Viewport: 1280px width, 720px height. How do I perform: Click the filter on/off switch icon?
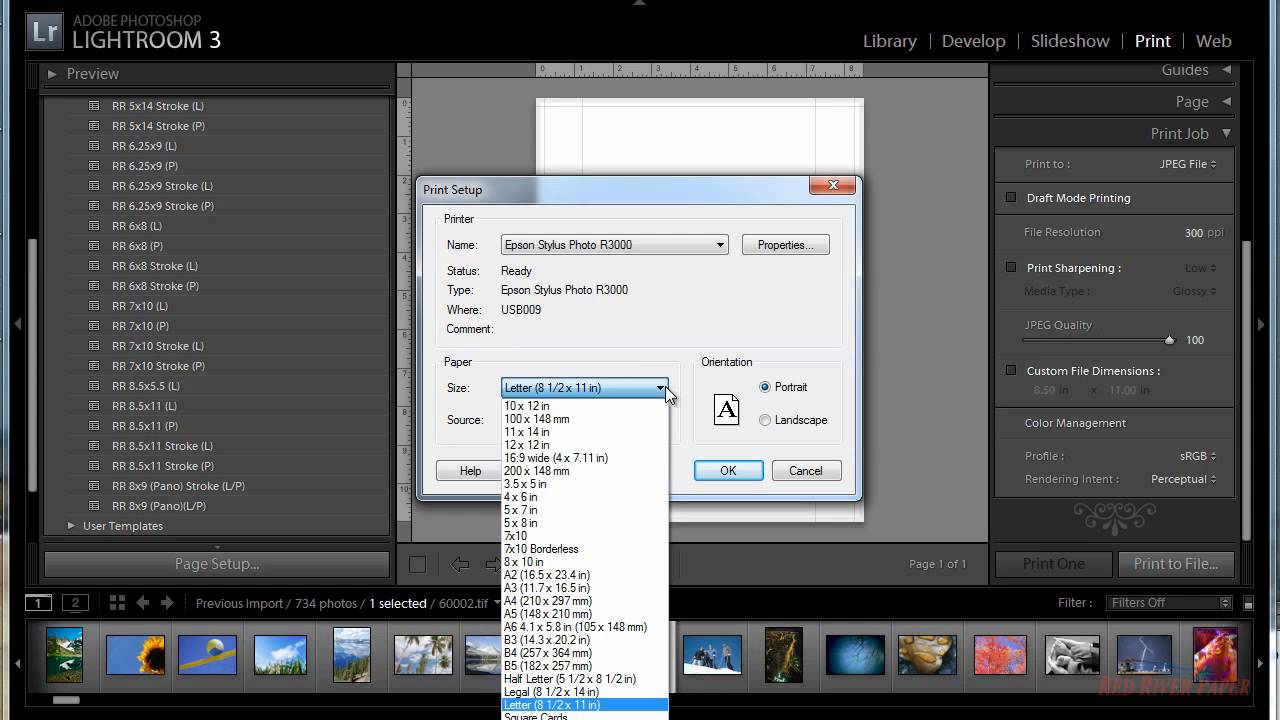click(x=1249, y=603)
